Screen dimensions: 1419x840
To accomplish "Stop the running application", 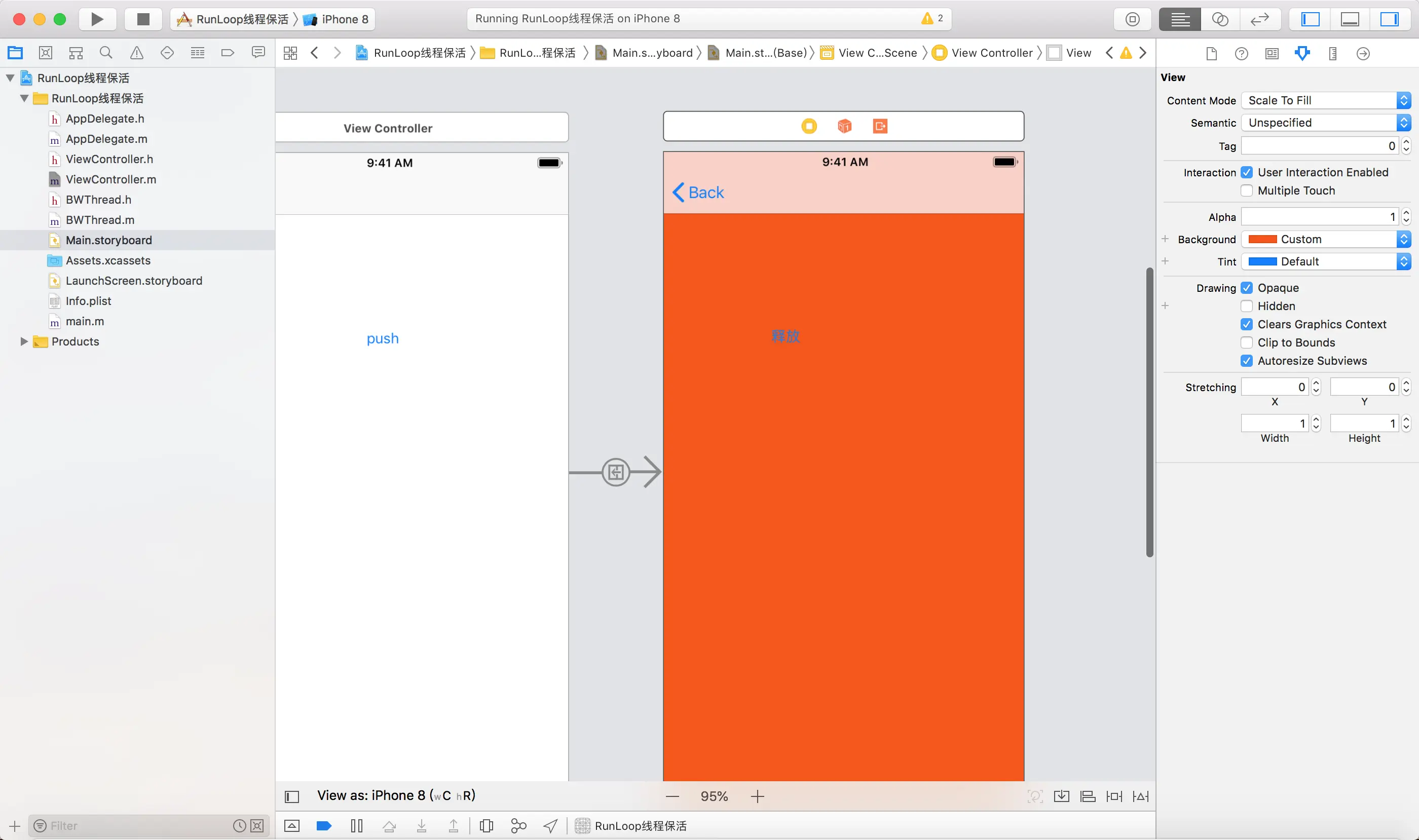I will [x=143, y=19].
